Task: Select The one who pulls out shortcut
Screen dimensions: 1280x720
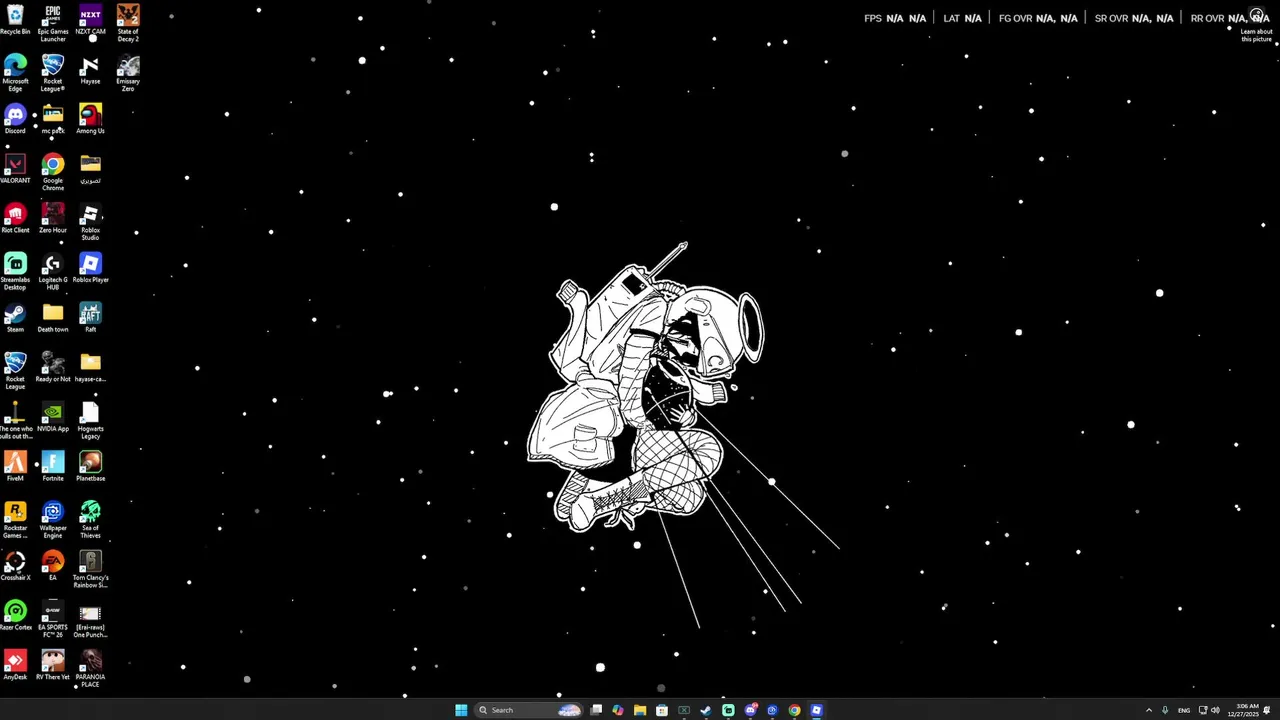Action: click(x=15, y=420)
